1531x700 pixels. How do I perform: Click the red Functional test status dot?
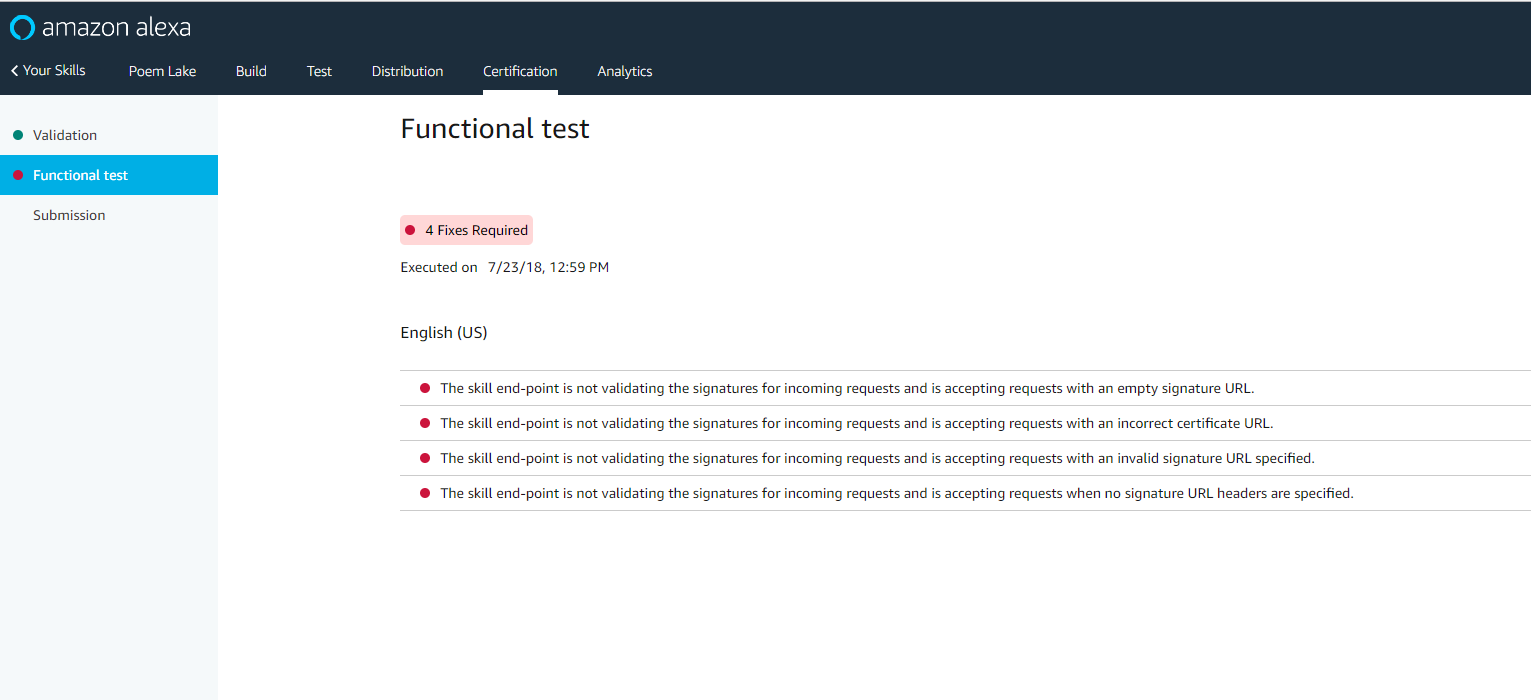click(18, 175)
